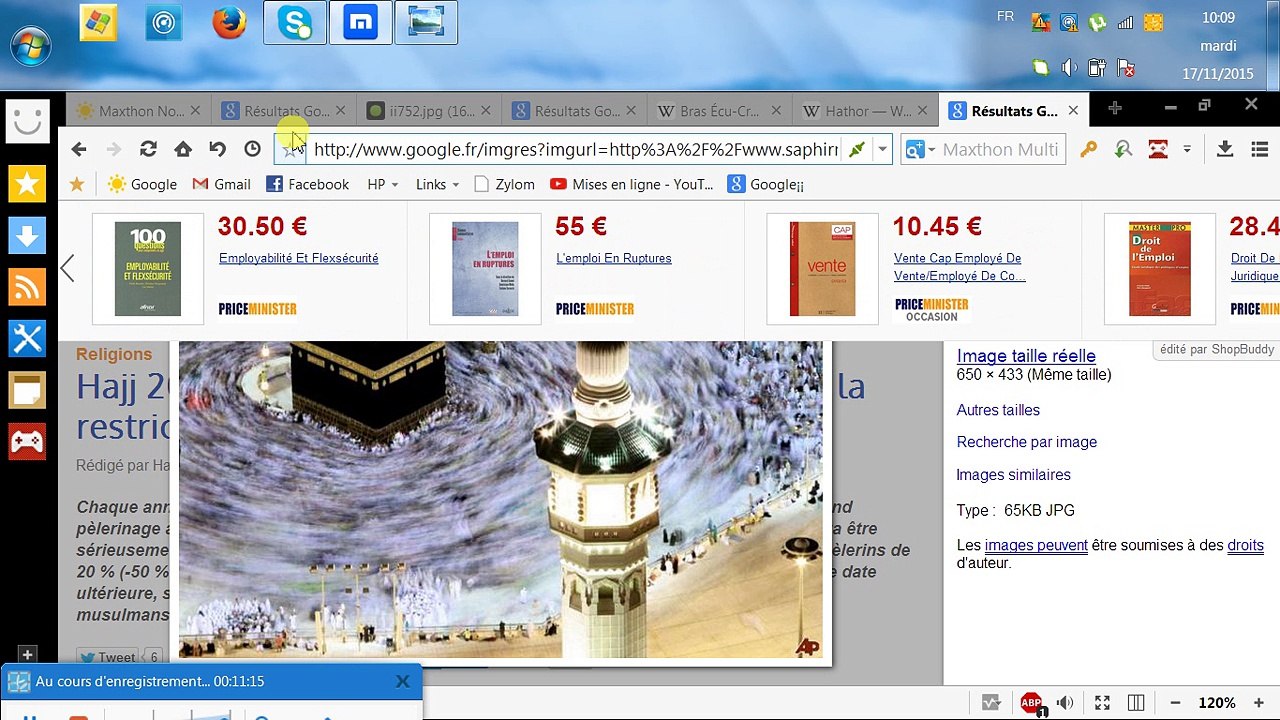Screen dimensions: 1280x720
Task: Open the Maxthon main menu icon
Action: 1259,149
